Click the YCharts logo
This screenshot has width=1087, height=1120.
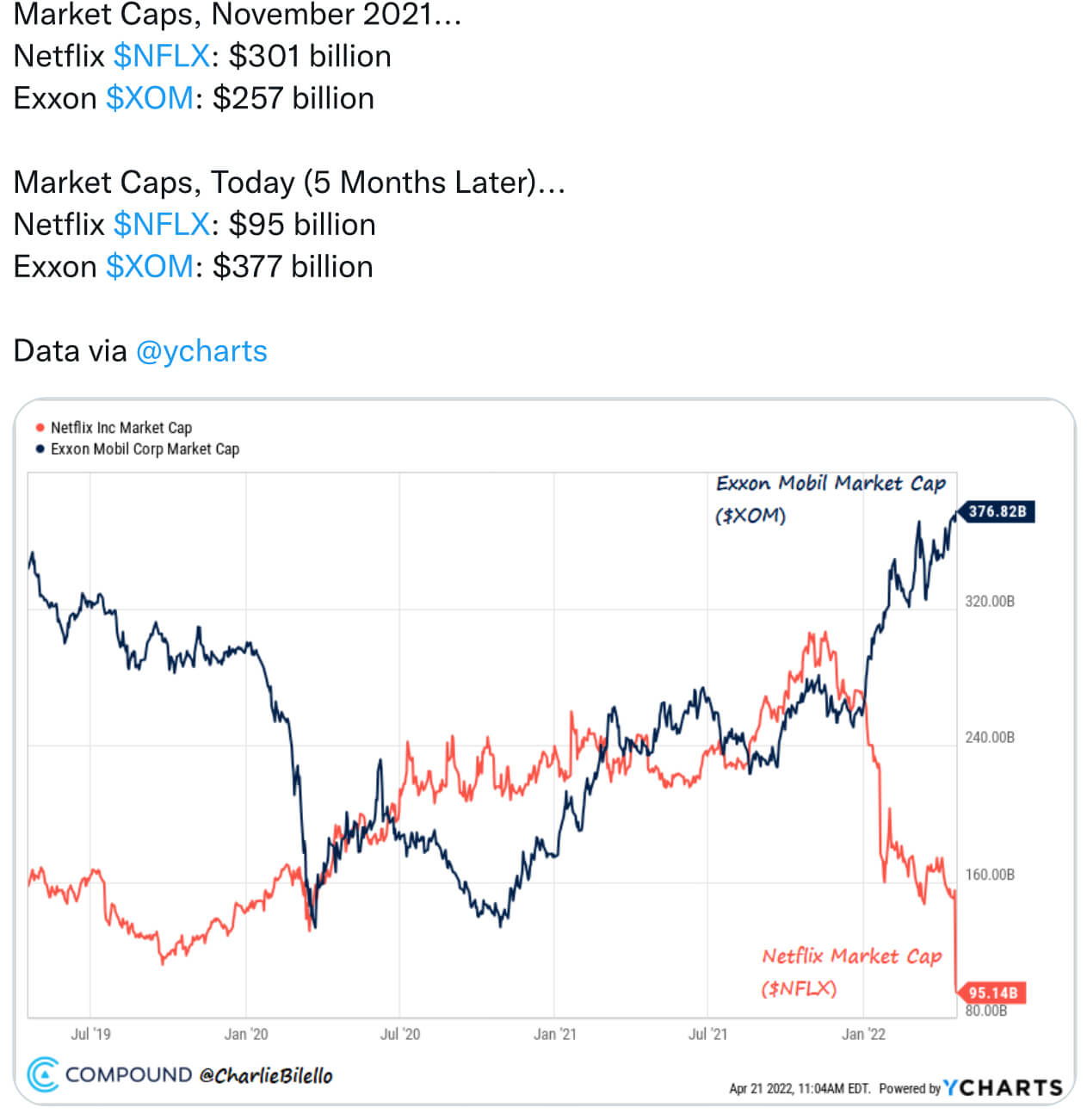point(1004,1087)
